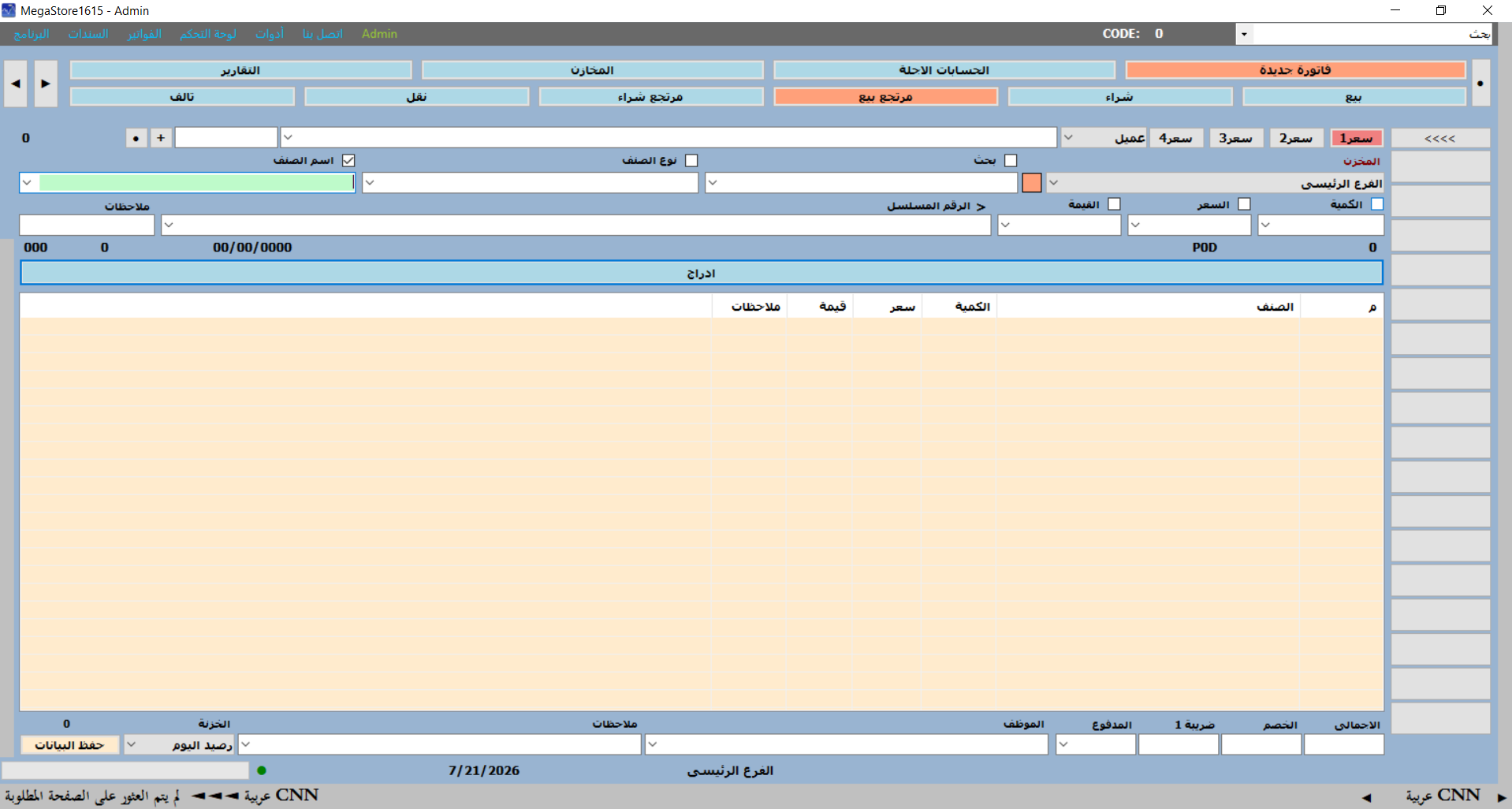Click the ادراج insert button
The width and height of the screenshot is (1512, 809).
pos(702,273)
